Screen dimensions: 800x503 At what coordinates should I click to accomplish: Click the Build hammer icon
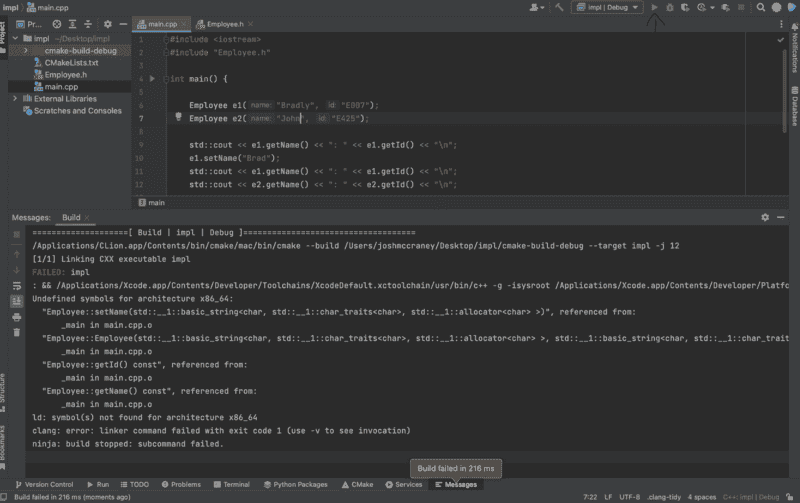coord(561,7)
